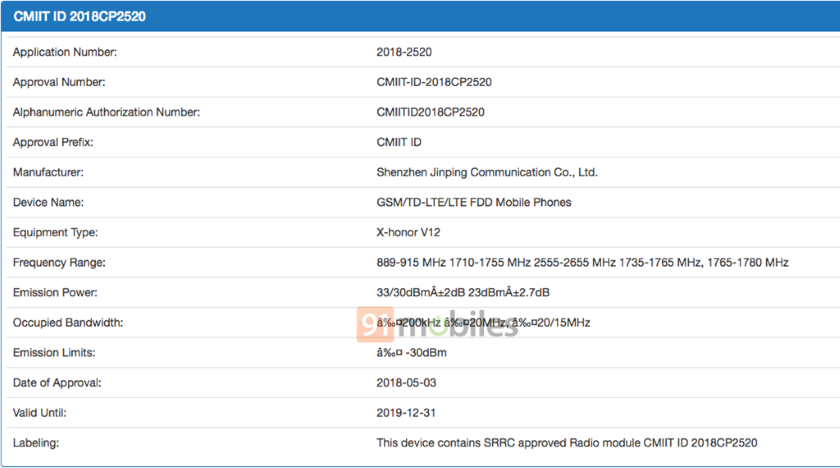
Task: Select the Approval Prefix value 'CMIIT ID'
Action: tap(399, 142)
